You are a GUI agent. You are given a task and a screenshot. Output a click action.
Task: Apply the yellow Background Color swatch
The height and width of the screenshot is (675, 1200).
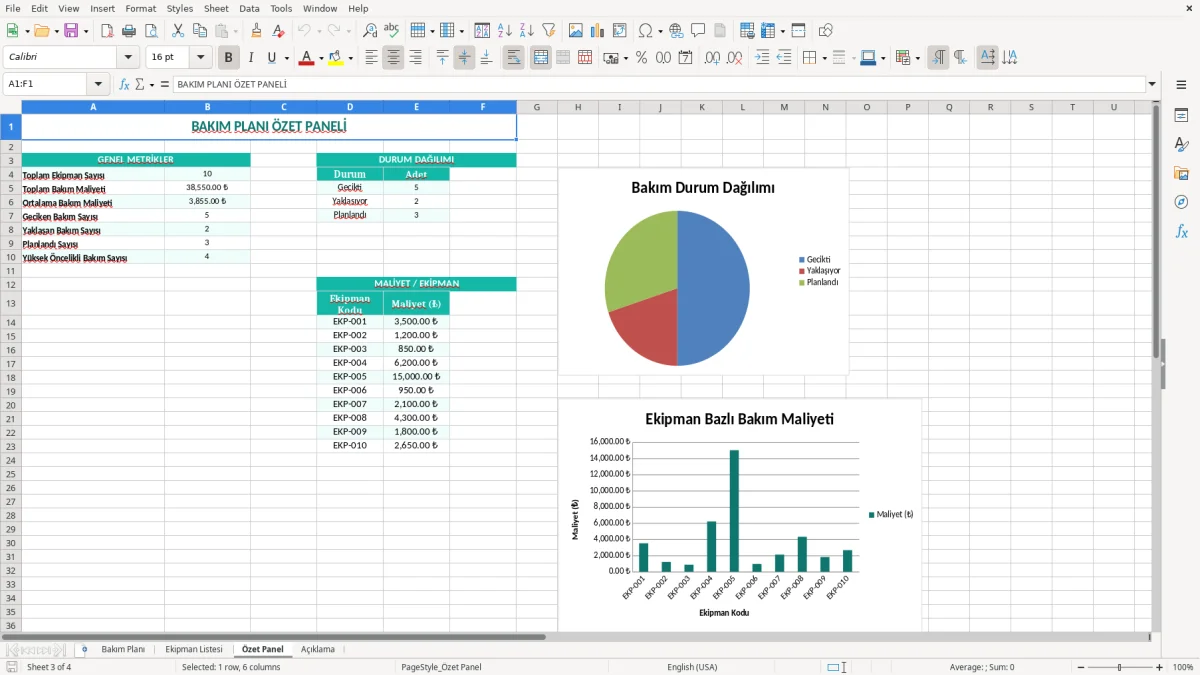(x=336, y=58)
